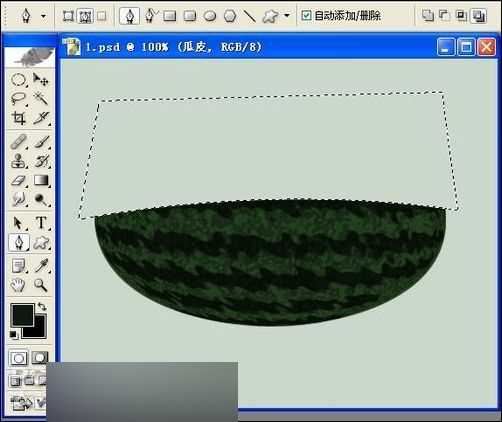Select the Magic Wand tool
The width and height of the screenshot is (502, 422).
[40, 99]
